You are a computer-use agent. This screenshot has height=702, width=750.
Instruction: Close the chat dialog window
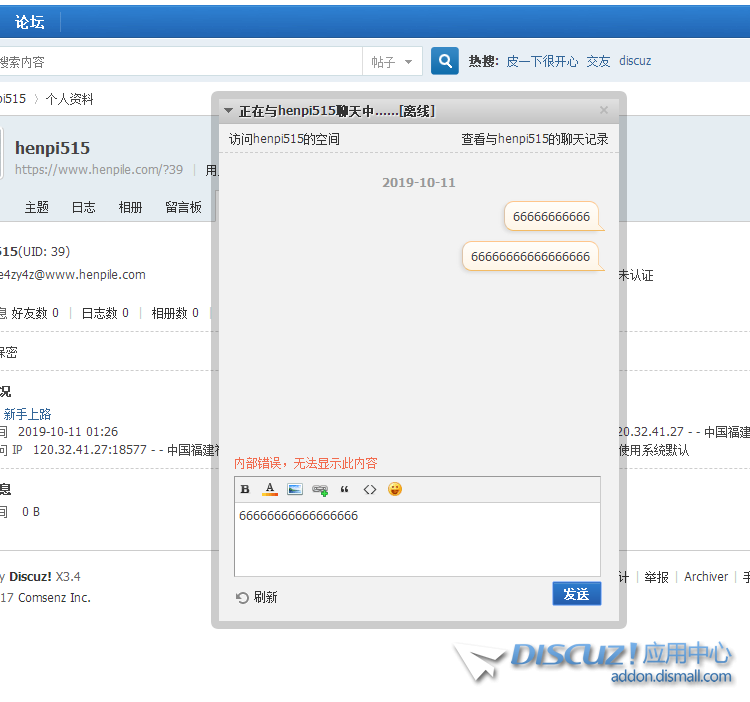click(603, 110)
